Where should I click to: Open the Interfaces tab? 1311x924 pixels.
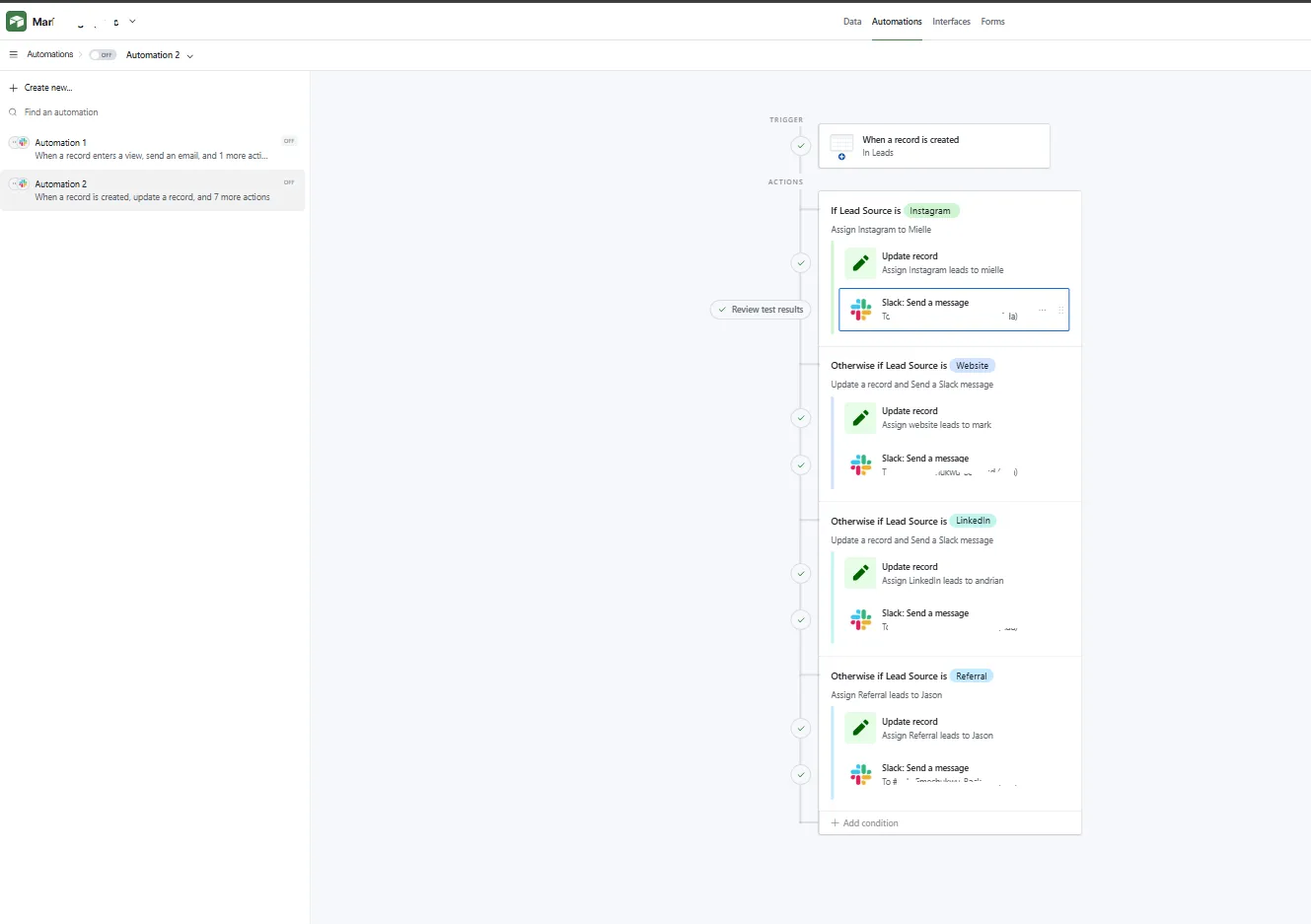click(x=951, y=22)
